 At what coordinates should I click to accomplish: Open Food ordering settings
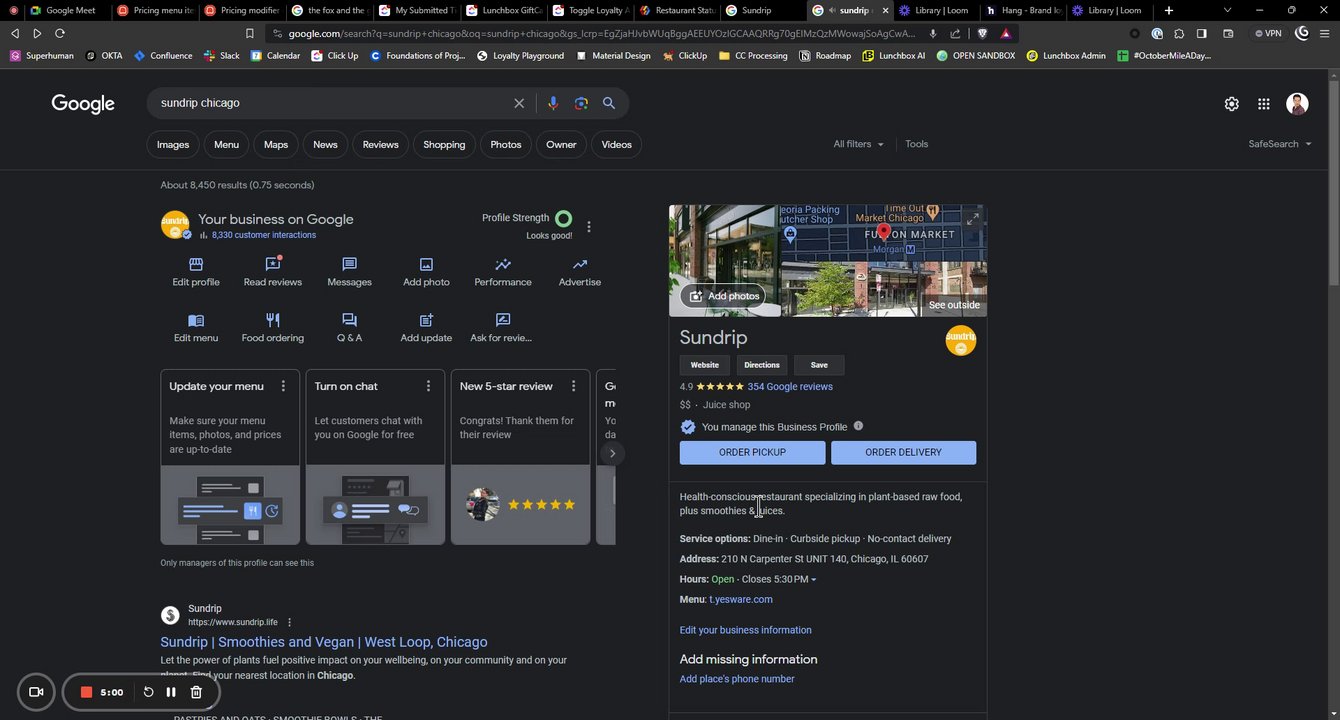(x=272, y=328)
